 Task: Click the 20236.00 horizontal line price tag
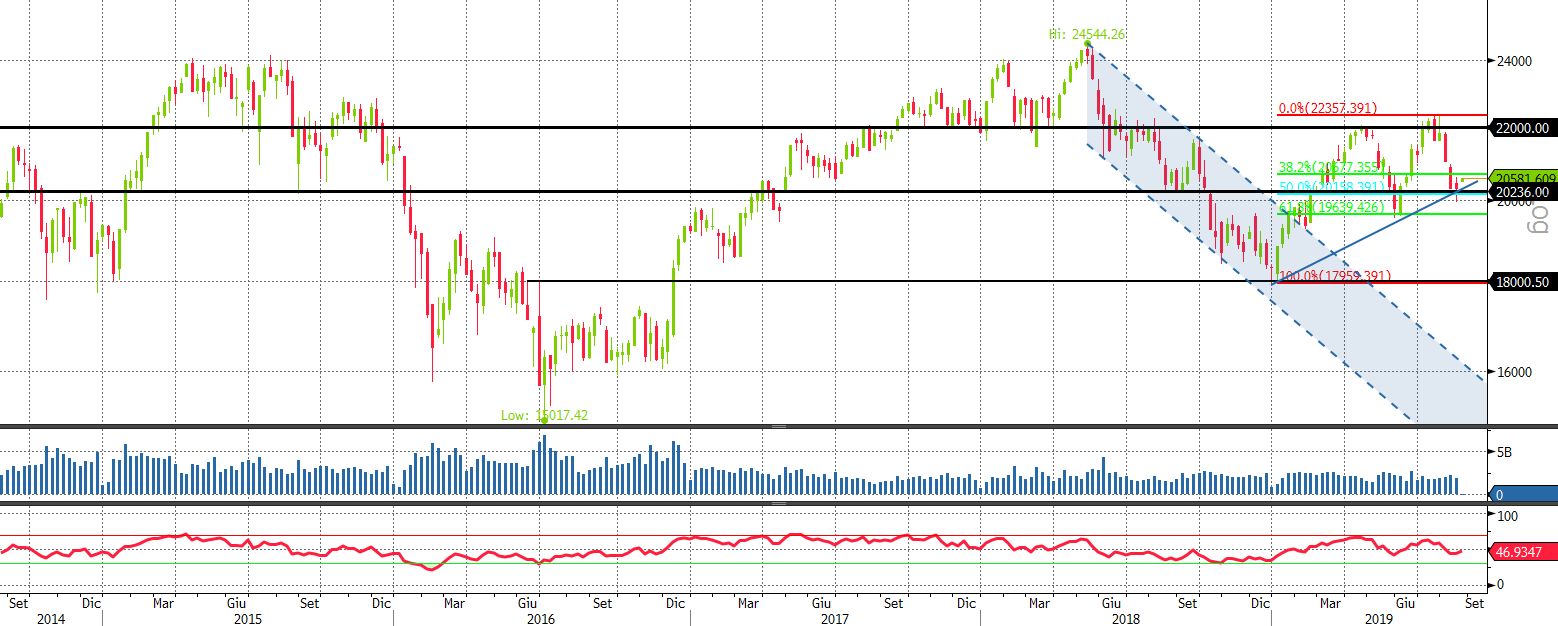click(1524, 192)
